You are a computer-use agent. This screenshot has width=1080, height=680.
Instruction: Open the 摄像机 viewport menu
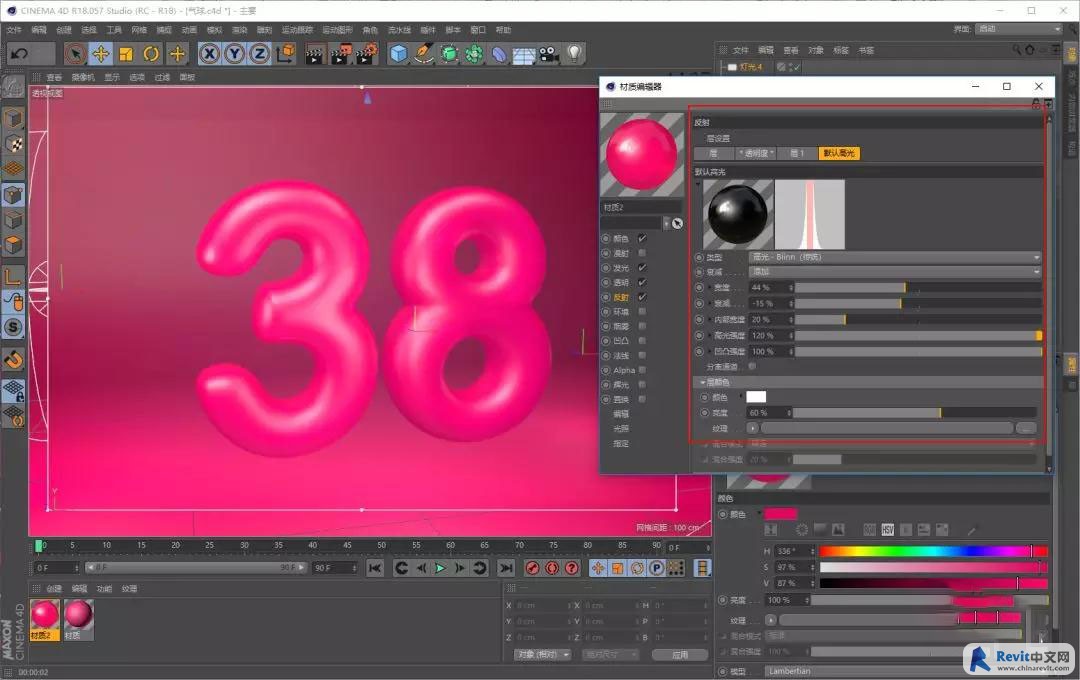(x=83, y=77)
